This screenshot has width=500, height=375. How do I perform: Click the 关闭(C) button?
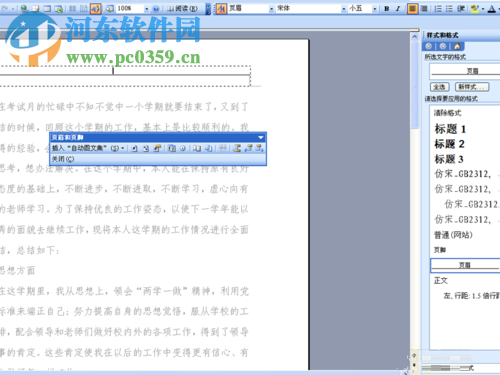click(63, 159)
